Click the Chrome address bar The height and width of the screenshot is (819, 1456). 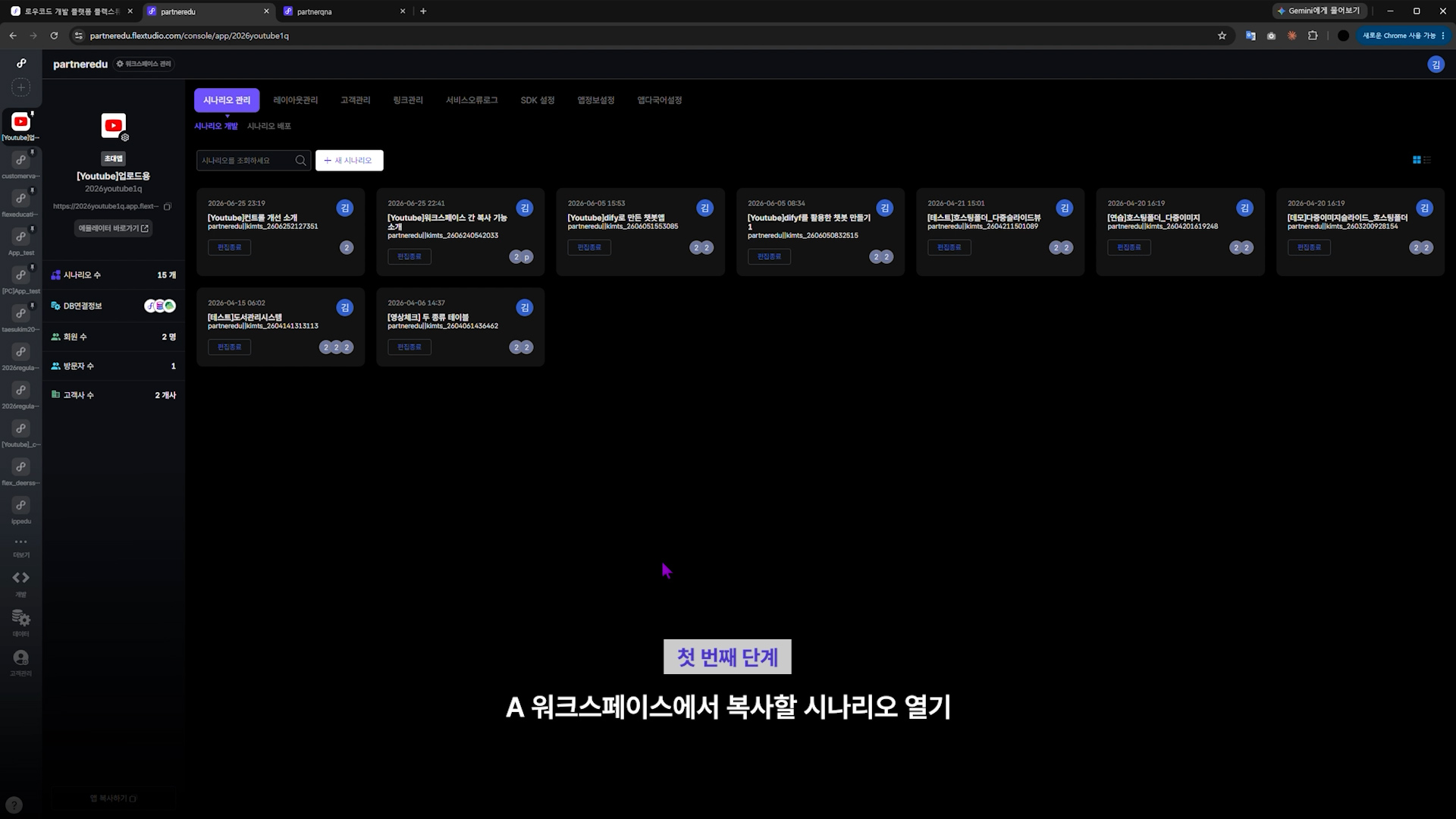645,36
